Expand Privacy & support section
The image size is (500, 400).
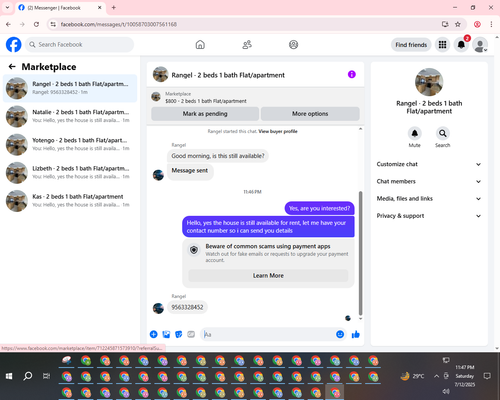429,216
